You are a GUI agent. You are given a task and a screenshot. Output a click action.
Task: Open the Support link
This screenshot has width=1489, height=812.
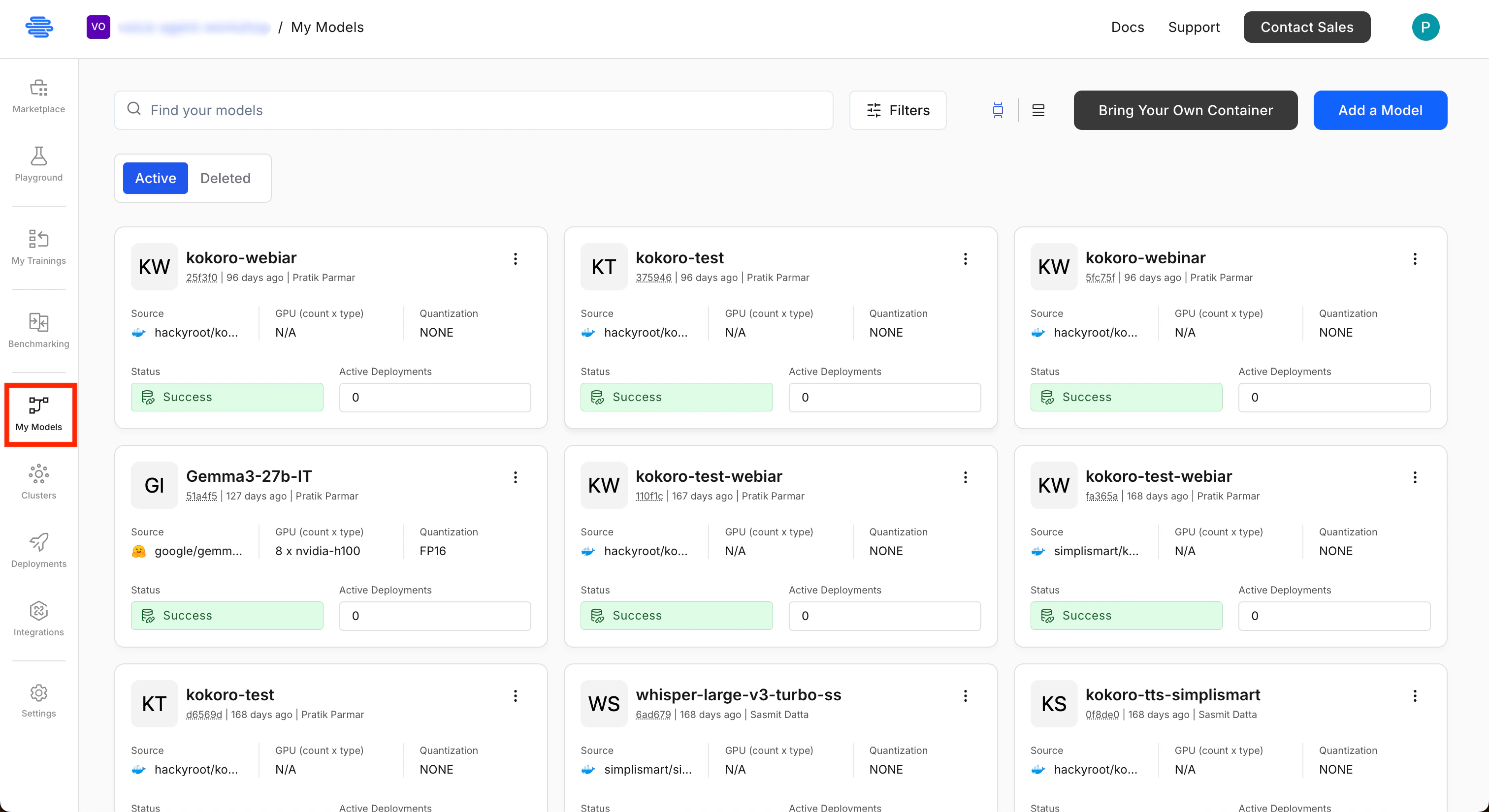tap(1194, 27)
